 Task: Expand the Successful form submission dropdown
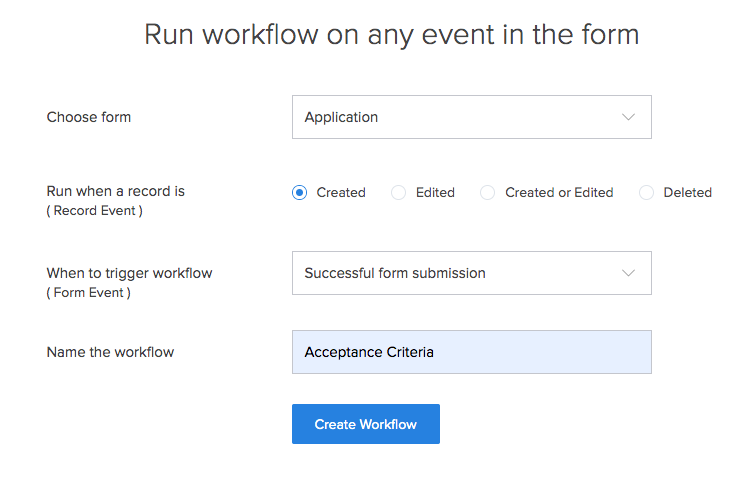click(471, 273)
